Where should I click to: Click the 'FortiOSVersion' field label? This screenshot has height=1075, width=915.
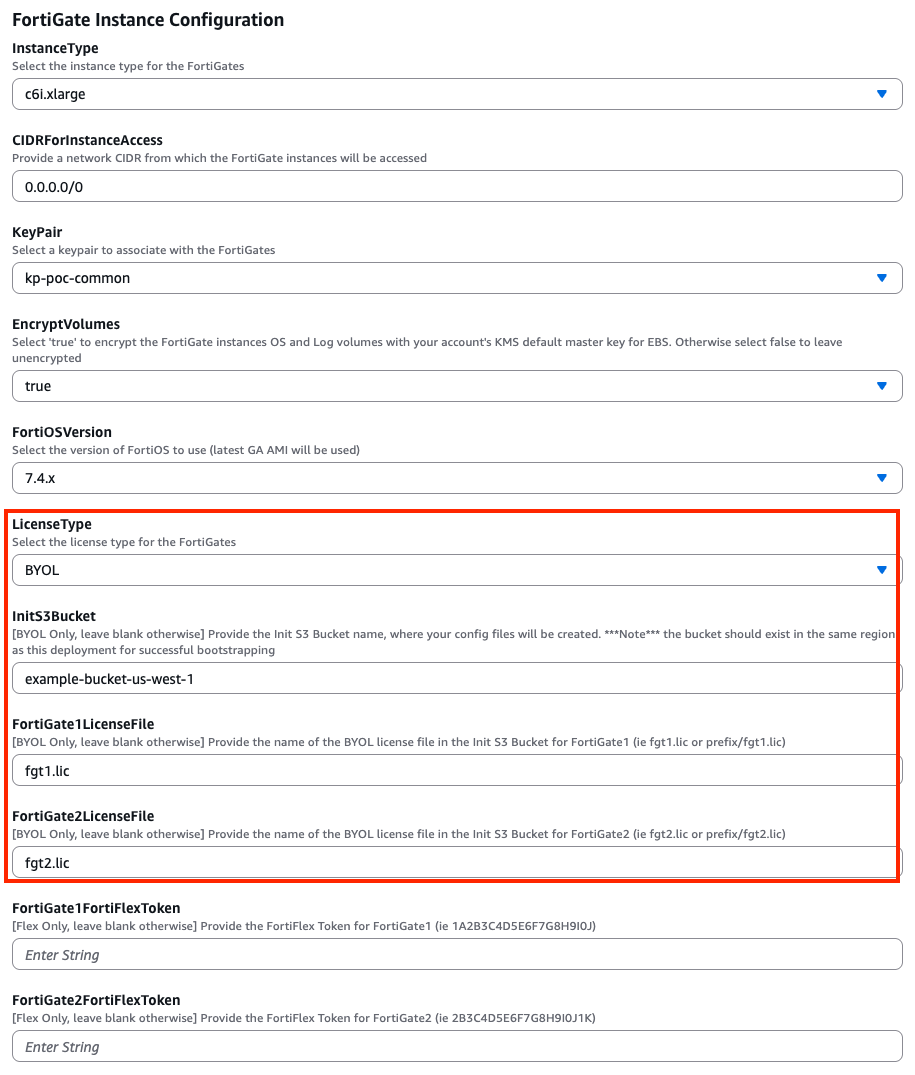click(62, 432)
